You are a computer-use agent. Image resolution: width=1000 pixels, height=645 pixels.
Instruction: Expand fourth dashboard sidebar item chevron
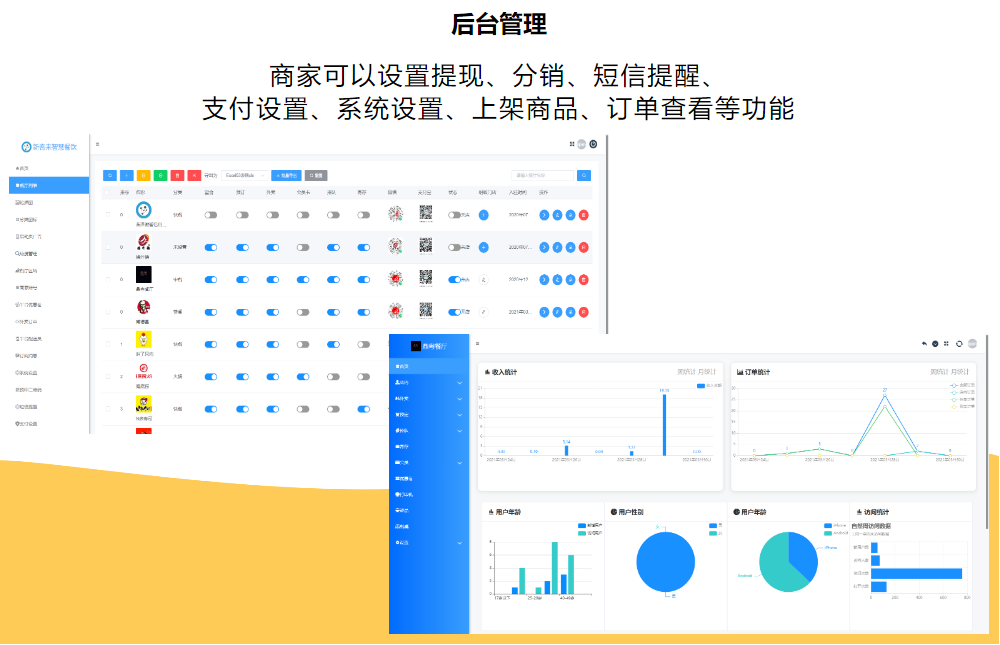point(459,415)
